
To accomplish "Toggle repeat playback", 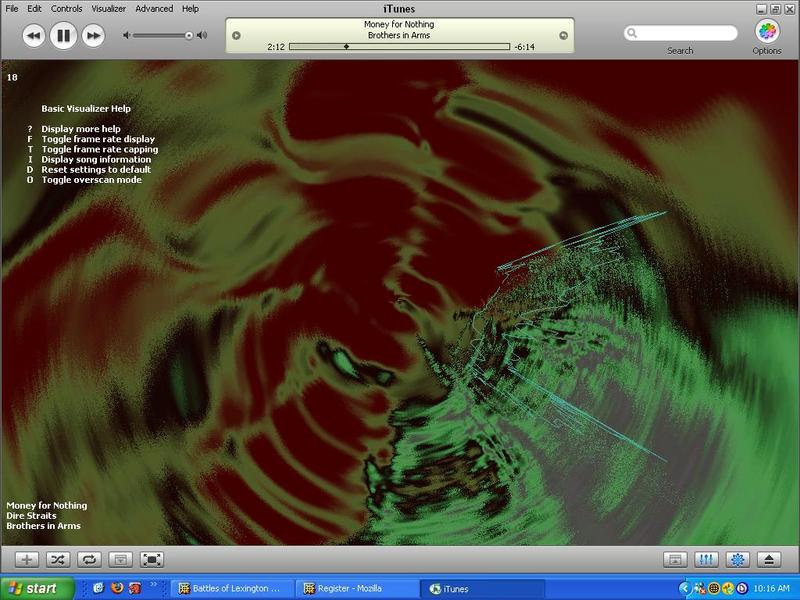I will pyautogui.click(x=89, y=559).
